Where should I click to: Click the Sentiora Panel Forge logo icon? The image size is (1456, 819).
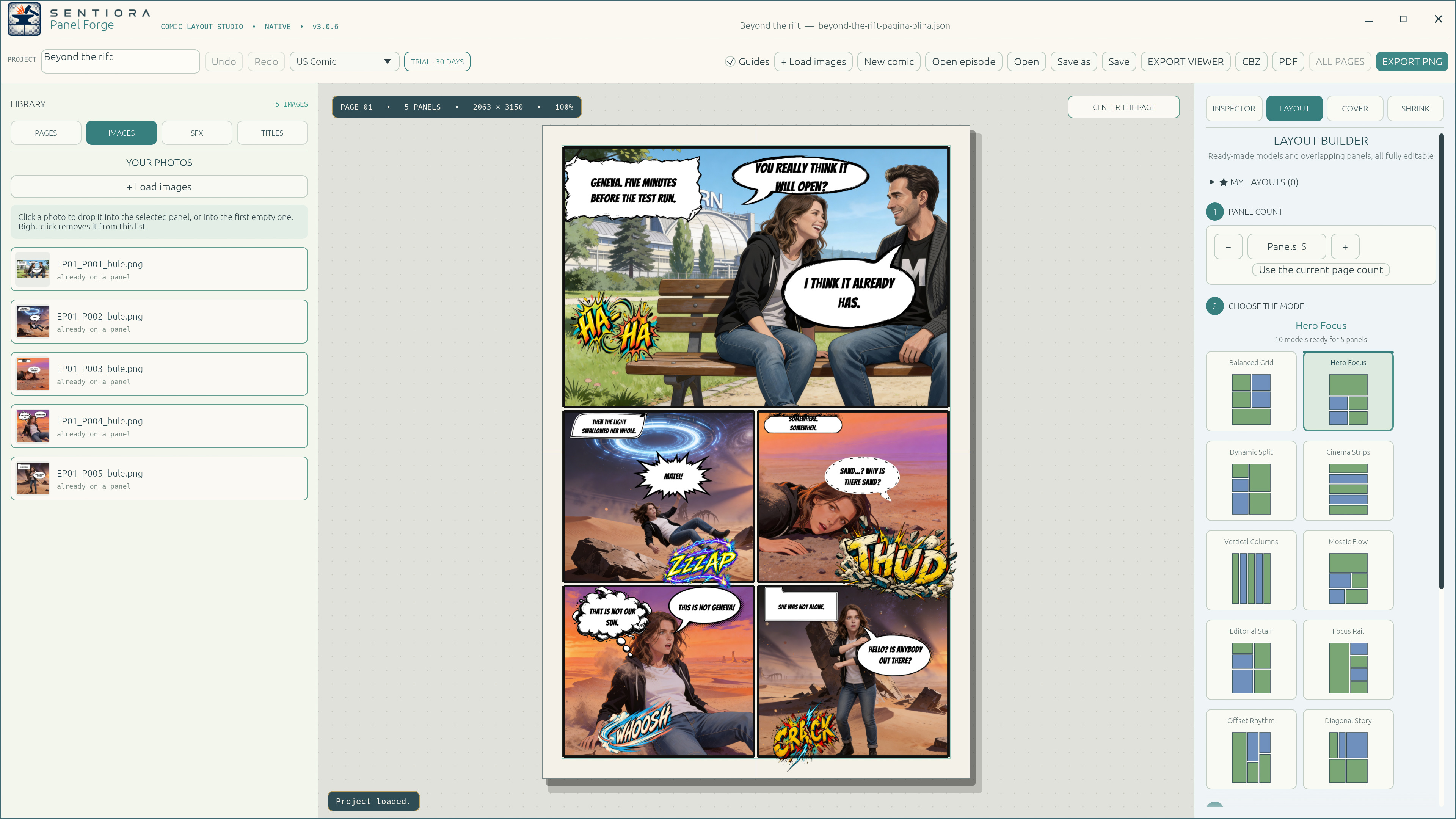tap(24, 19)
